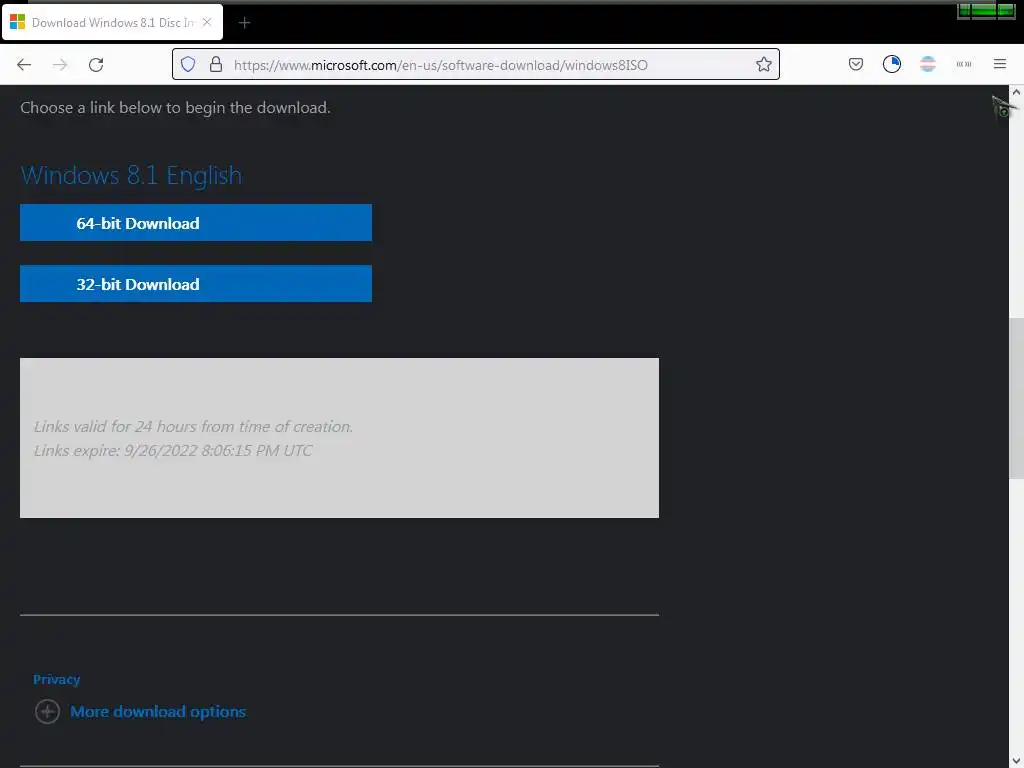View site security padlock information

(x=216, y=64)
